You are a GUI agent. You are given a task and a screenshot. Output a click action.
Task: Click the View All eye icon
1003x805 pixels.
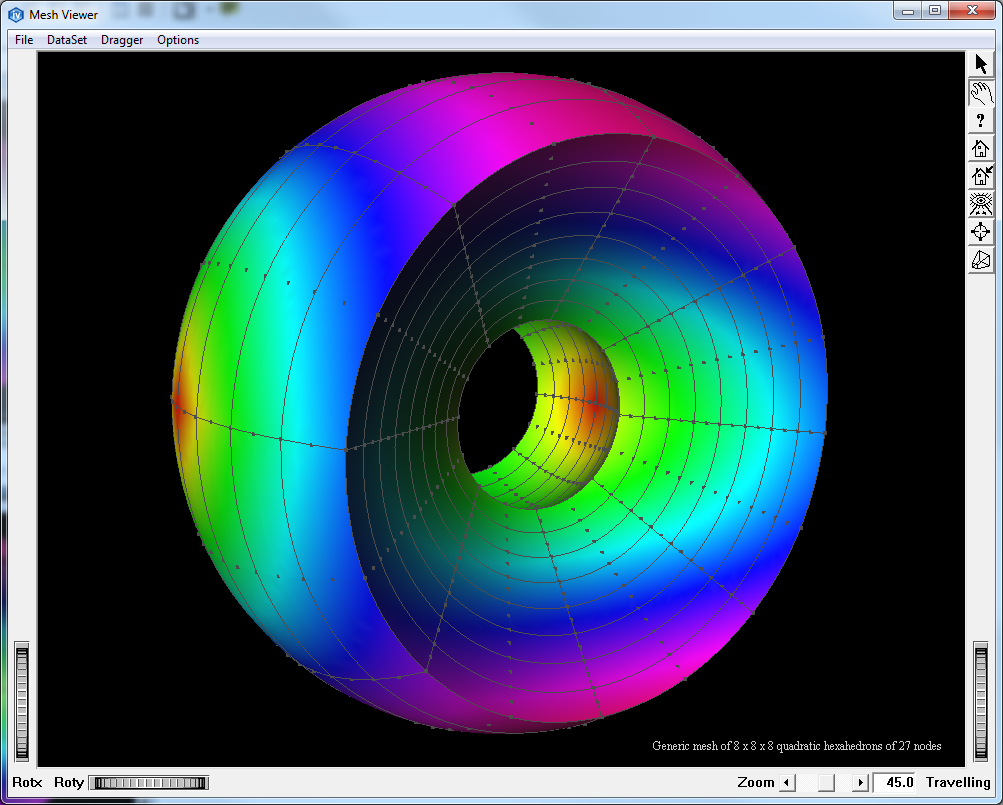[981, 204]
